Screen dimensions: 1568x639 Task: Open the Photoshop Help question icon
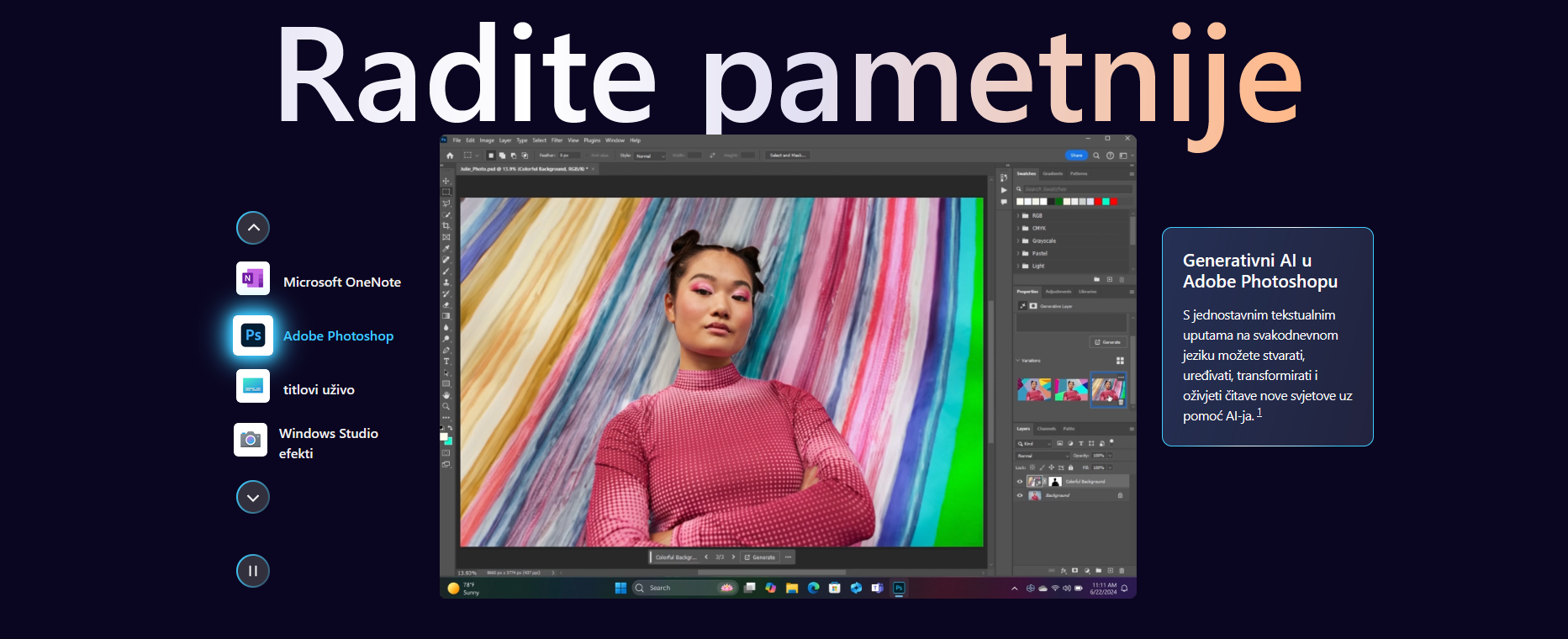coord(1110,156)
